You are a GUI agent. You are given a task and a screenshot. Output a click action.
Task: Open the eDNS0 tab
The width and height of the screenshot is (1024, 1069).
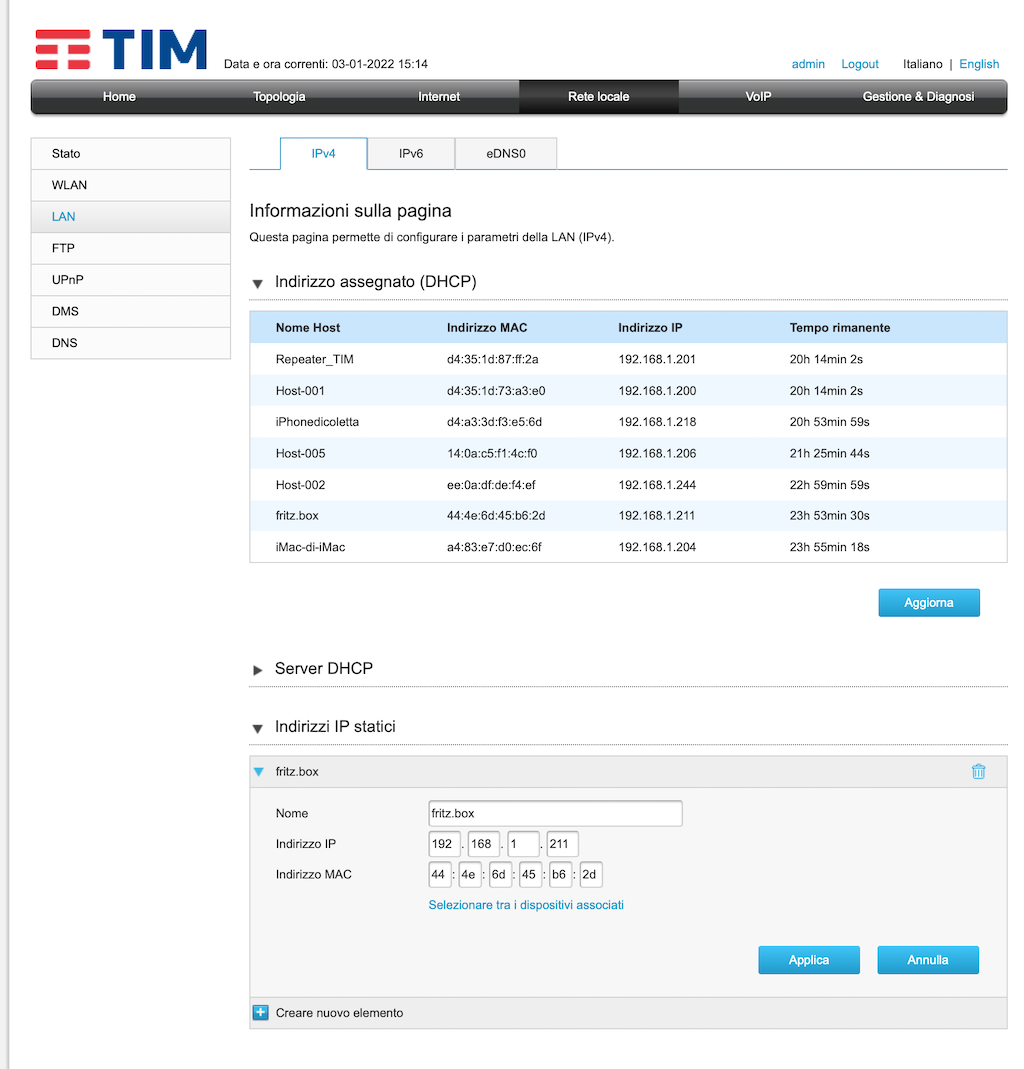click(x=506, y=154)
